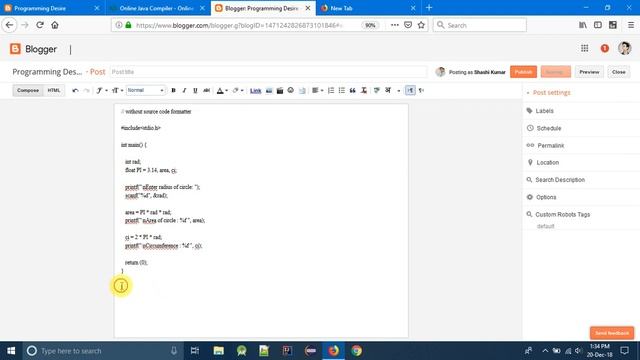
Task: Bookmark this page with the star
Action: tap(421, 25)
